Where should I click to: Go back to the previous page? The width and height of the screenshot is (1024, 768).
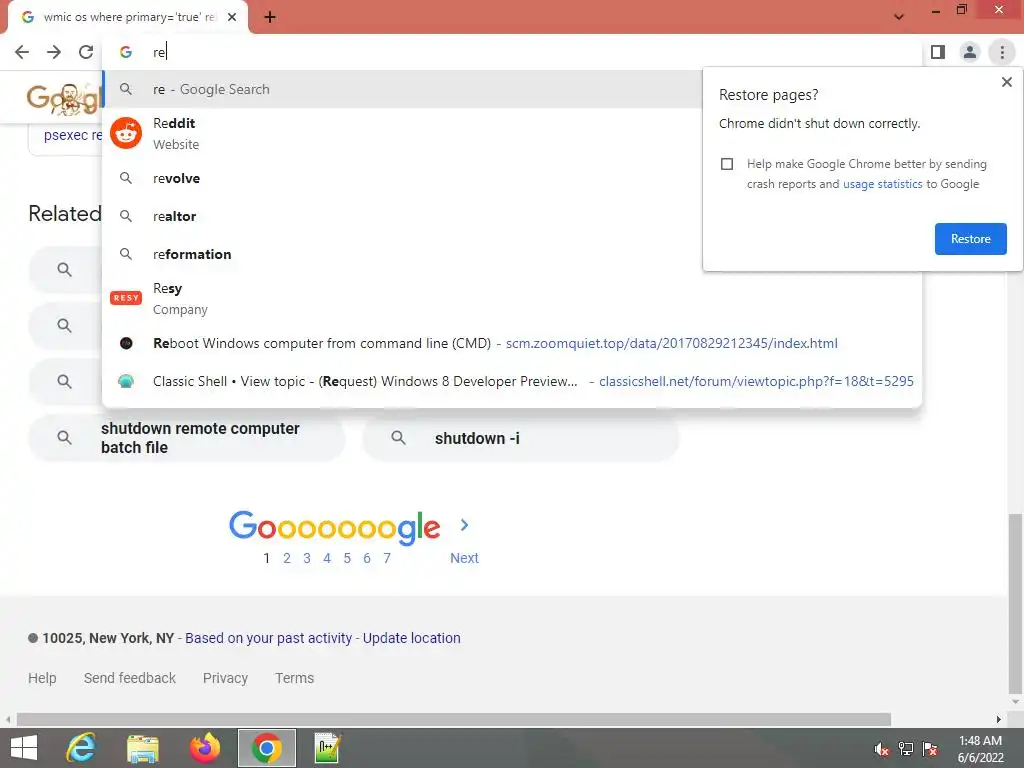[x=22, y=52]
